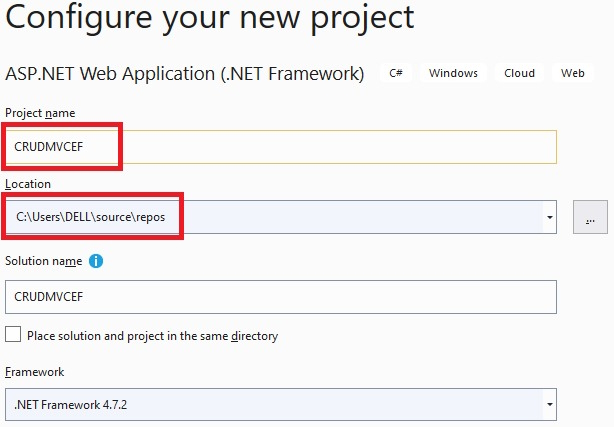This screenshot has height=427, width=614.
Task: Select the Location path text C:\Users\DELL\source\repos
Action: click(90, 217)
